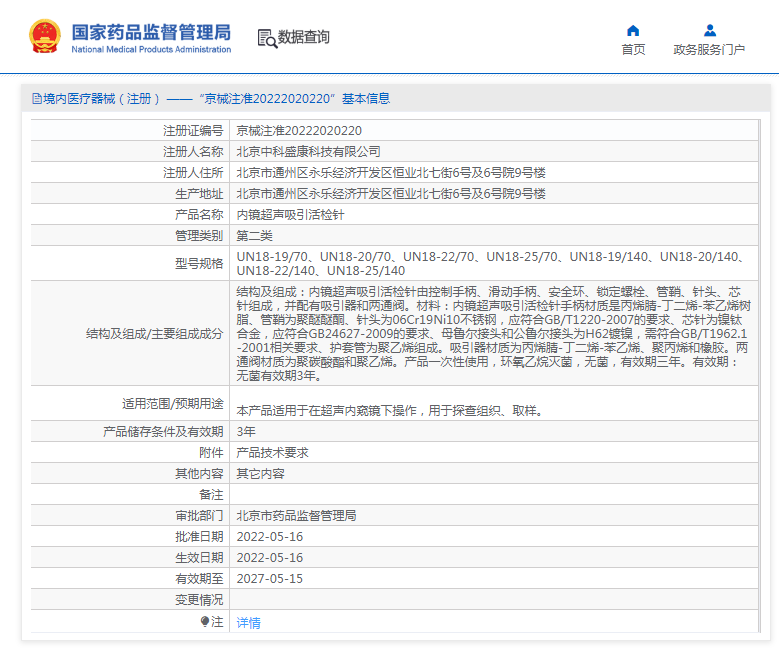Click the document icon before 境内医疗器械
Screen dimensions: 779x653
click(x=37, y=98)
